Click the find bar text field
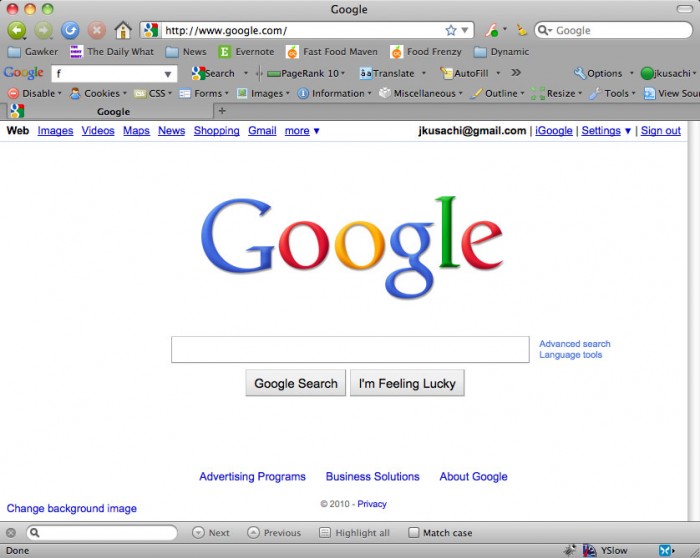 click(102, 533)
